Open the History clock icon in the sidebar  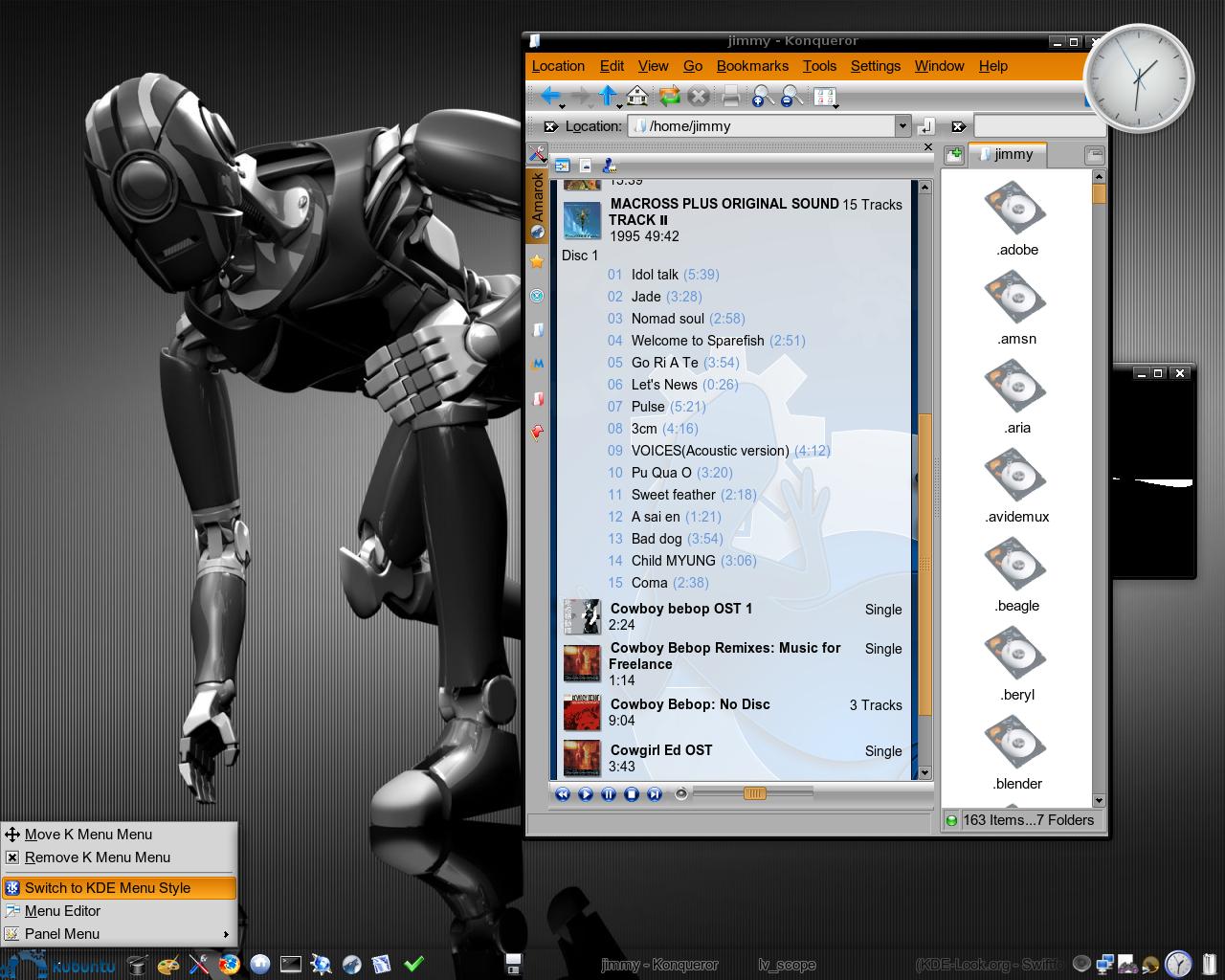point(537,296)
